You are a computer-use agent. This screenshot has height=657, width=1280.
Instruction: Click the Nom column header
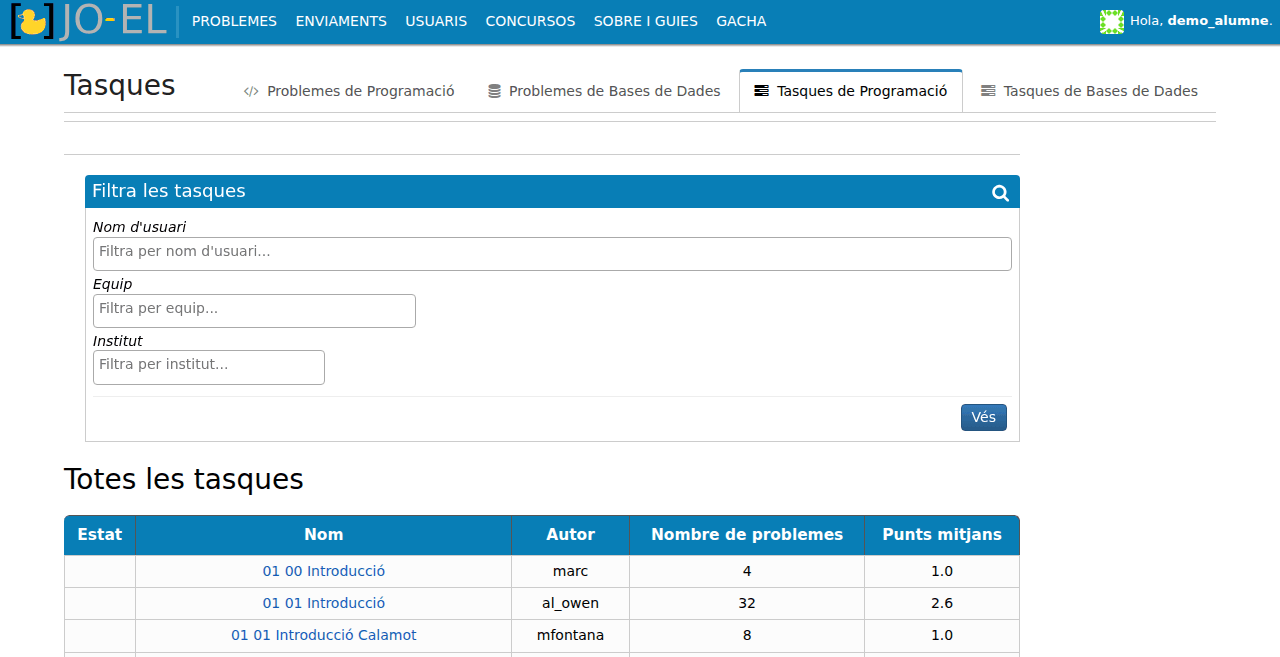(324, 535)
